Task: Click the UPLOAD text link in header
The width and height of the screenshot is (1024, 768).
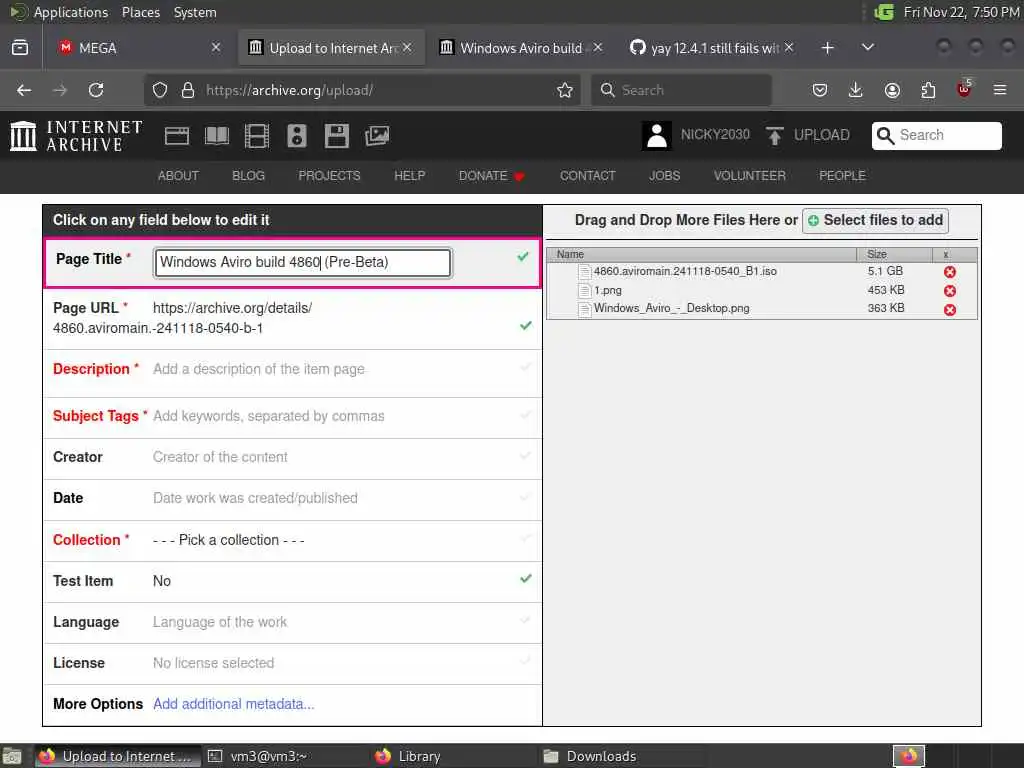Action: (822, 135)
